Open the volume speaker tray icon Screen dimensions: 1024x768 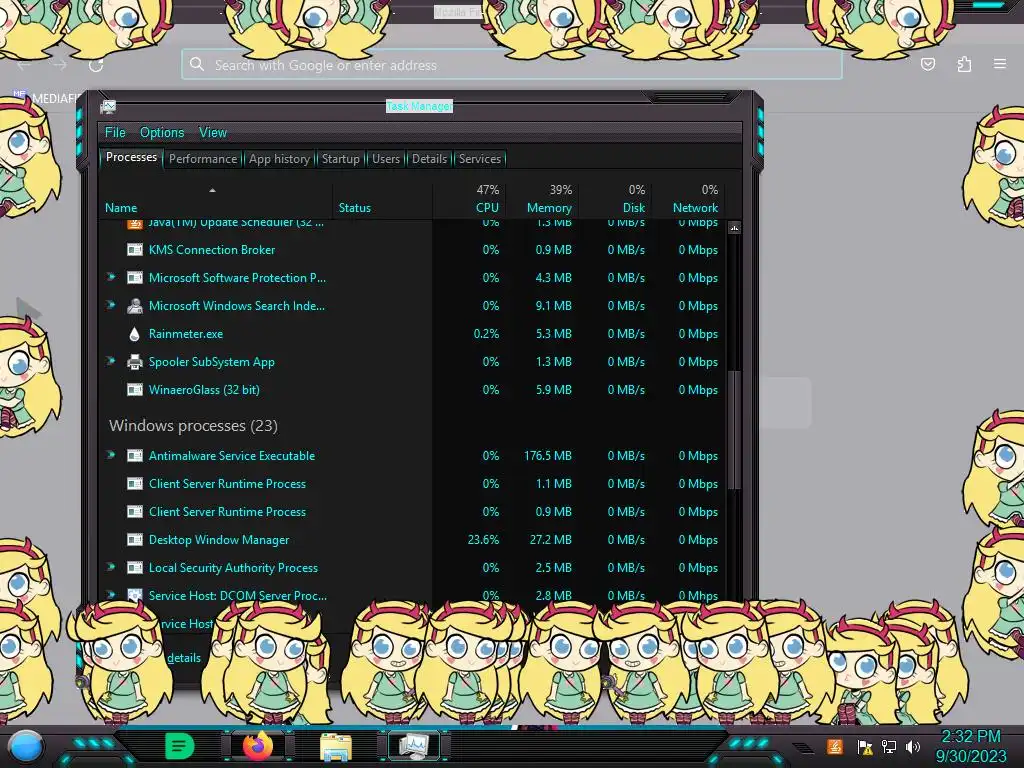point(913,746)
